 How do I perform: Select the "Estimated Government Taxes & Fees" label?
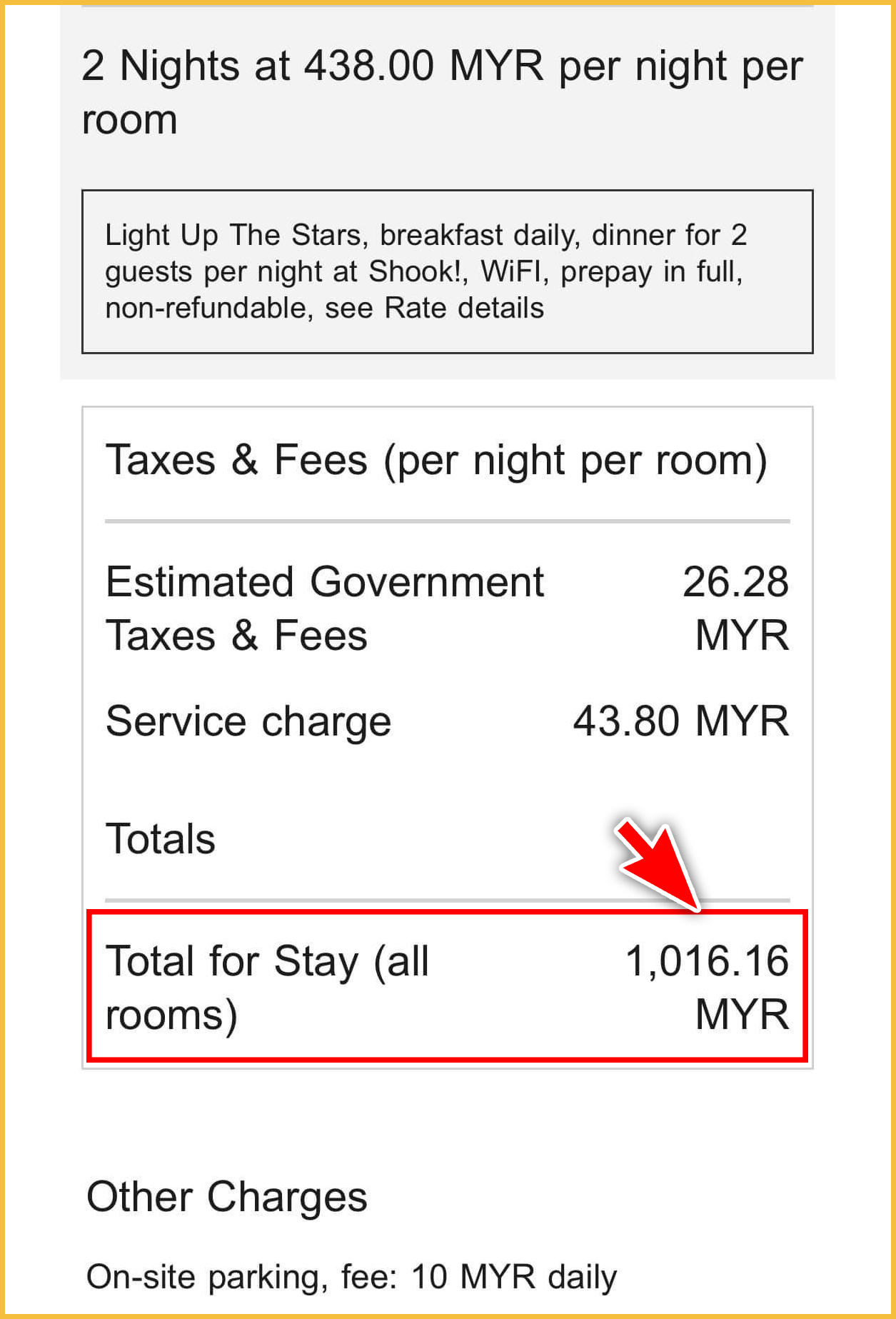(x=324, y=608)
